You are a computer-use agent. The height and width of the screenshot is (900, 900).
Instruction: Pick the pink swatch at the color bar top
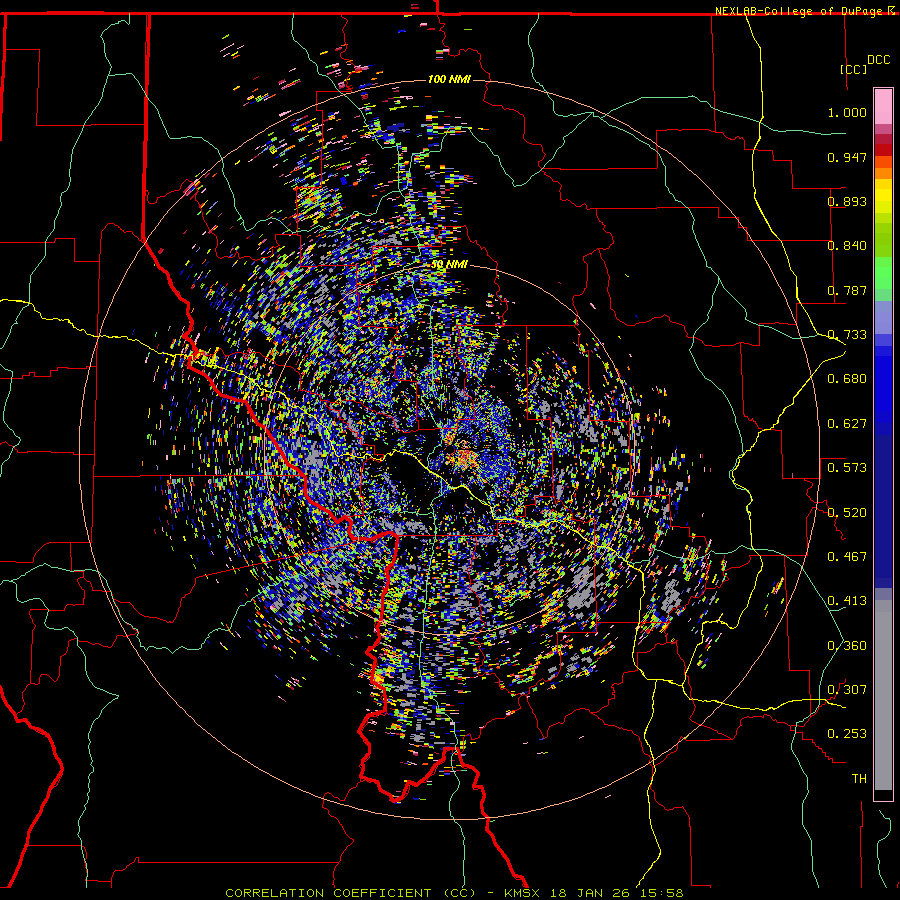pos(883,106)
